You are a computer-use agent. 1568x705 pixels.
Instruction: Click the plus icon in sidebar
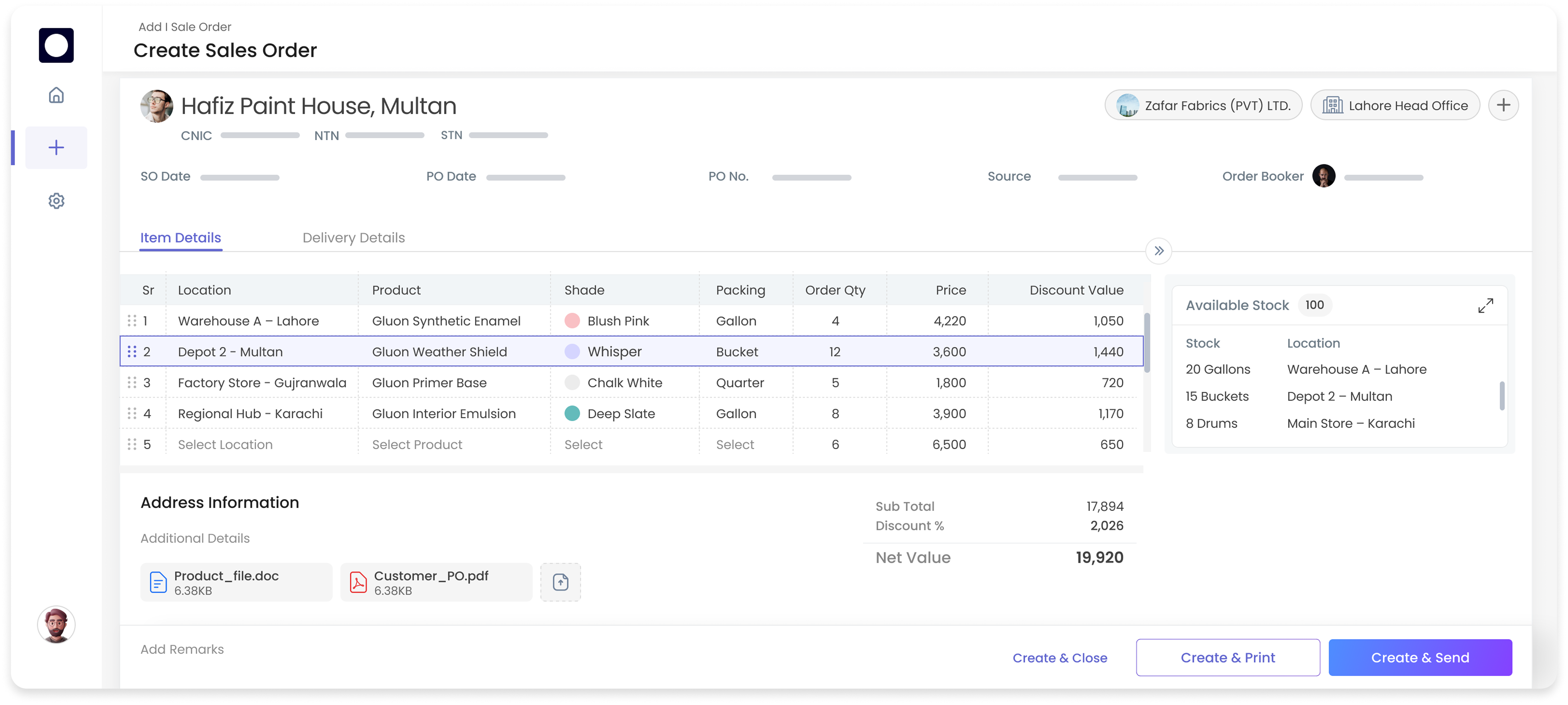click(x=56, y=147)
